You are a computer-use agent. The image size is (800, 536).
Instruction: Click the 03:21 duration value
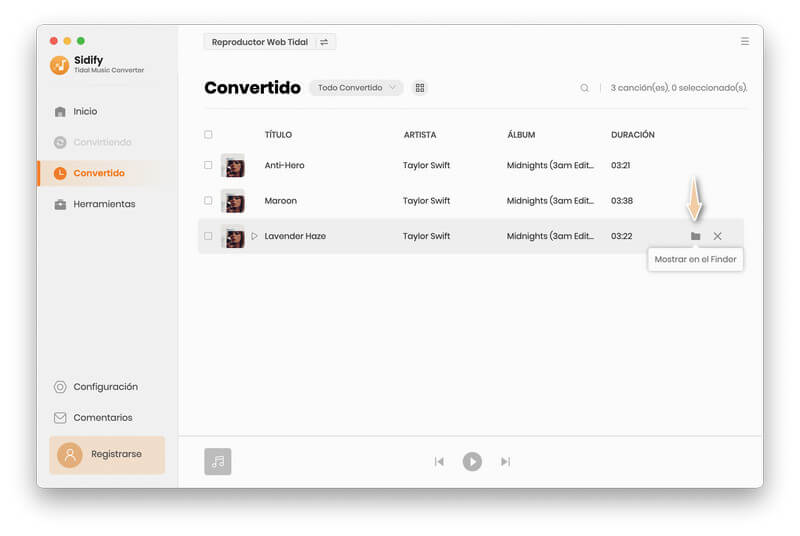pos(620,165)
